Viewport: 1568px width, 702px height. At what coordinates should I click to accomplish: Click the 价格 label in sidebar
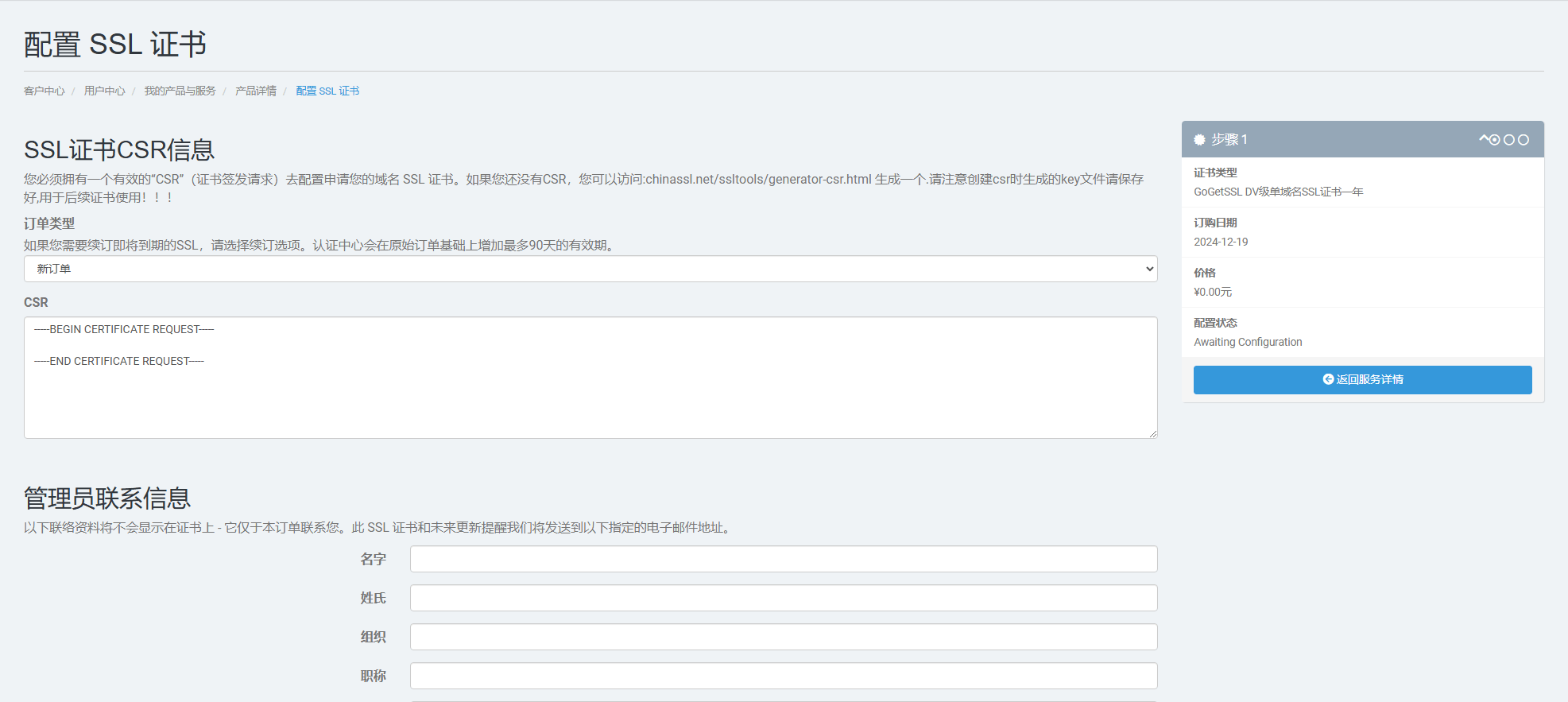[1205, 273]
